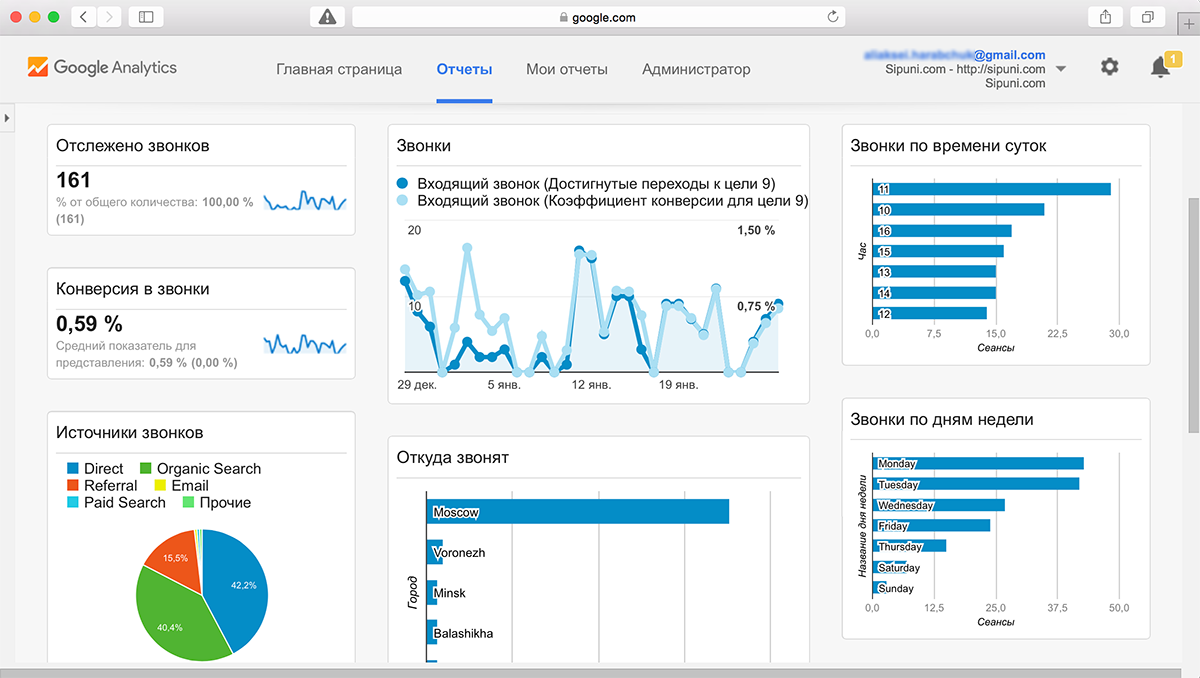Click the Thursday weekday bar
This screenshot has height=678, width=1200.
[910, 546]
